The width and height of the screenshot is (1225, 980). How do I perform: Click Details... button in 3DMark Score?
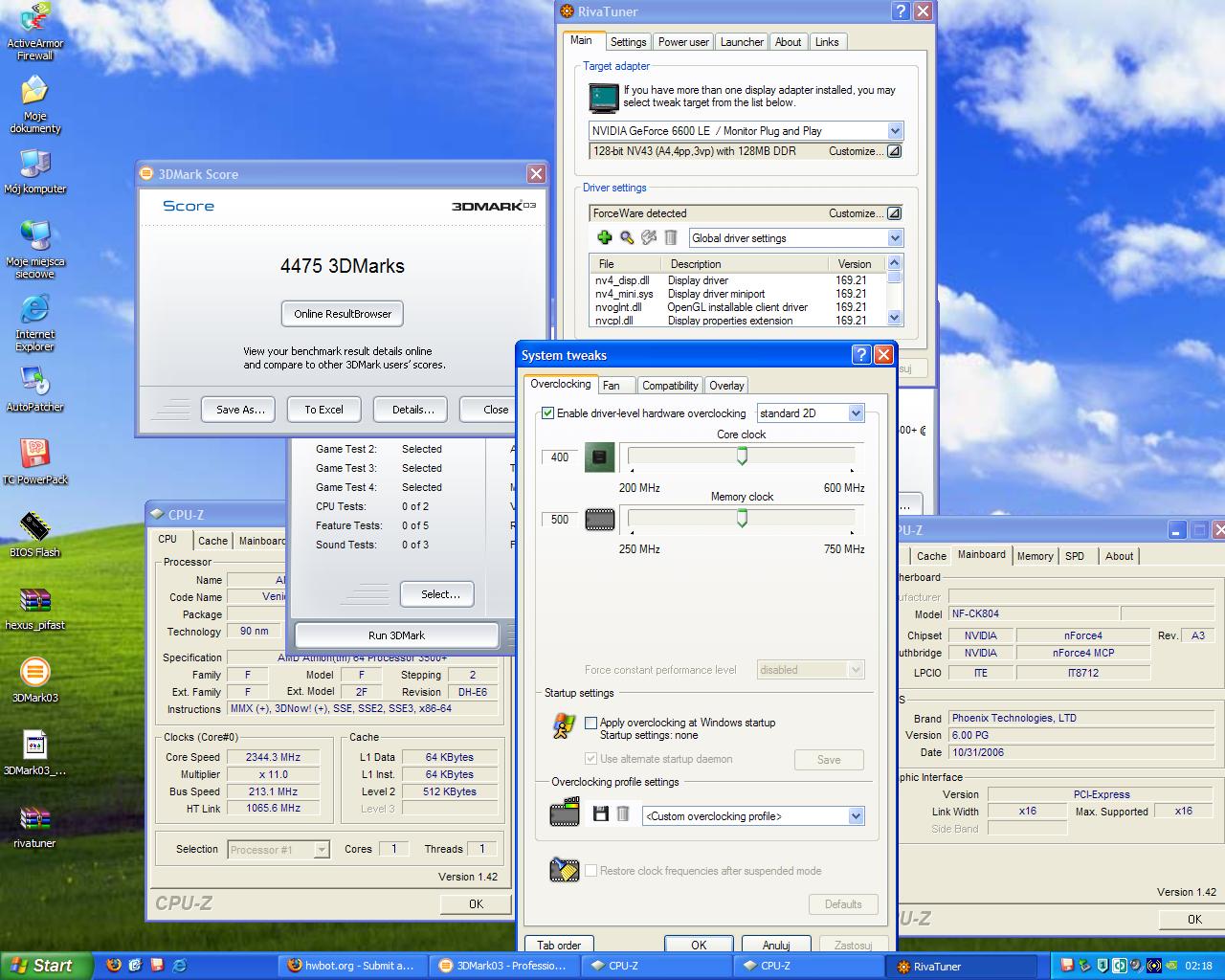click(x=412, y=410)
